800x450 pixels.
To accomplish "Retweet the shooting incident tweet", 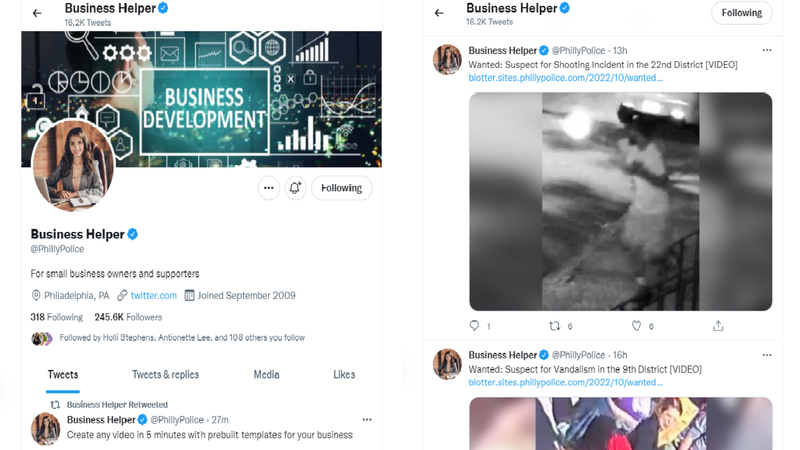I will (555, 326).
